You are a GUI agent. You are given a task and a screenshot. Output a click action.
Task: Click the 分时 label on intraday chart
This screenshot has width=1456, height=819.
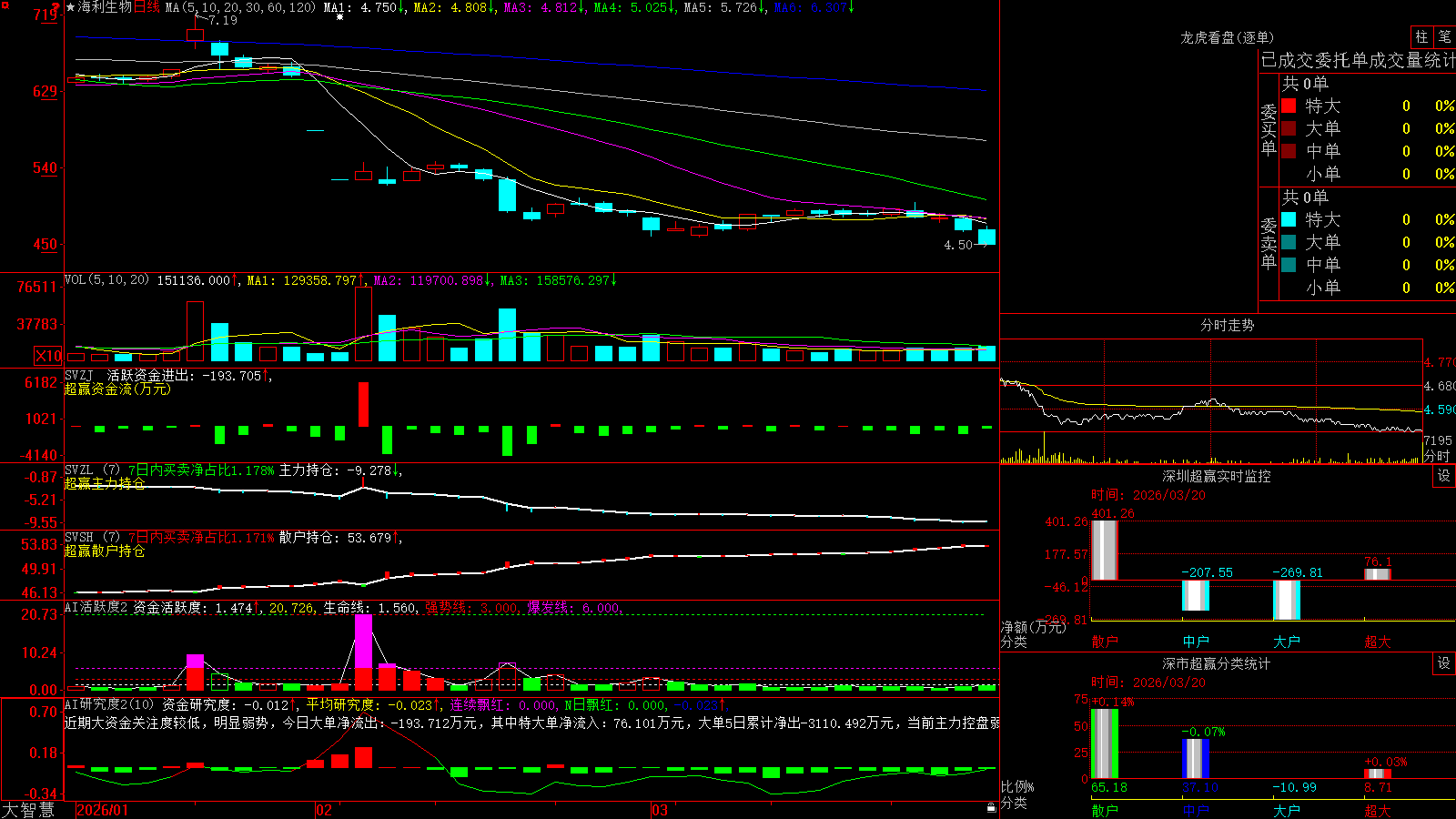pyautogui.click(x=1437, y=456)
